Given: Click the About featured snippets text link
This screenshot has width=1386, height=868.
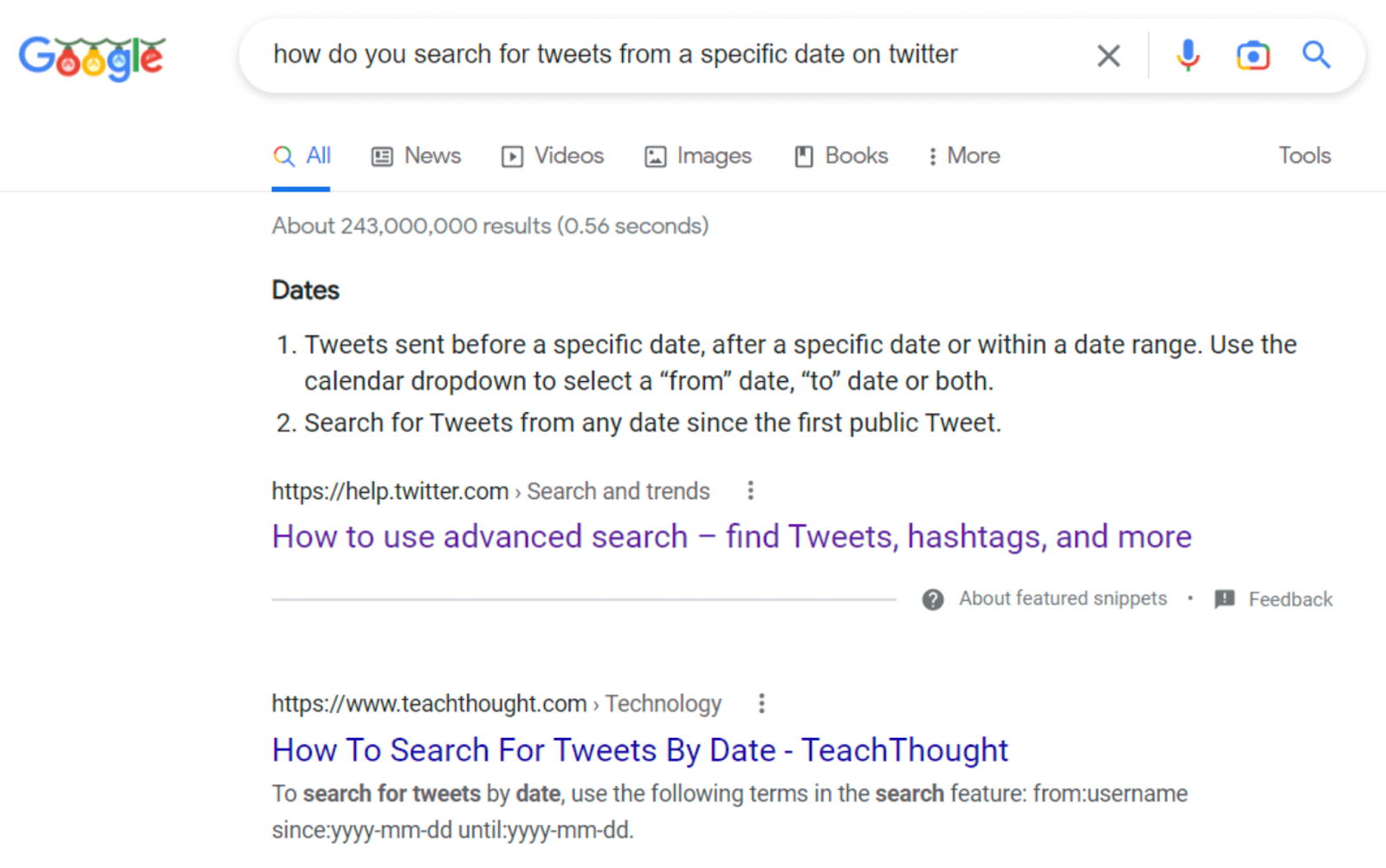Looking at the screenshot, I should (1062, 599).
